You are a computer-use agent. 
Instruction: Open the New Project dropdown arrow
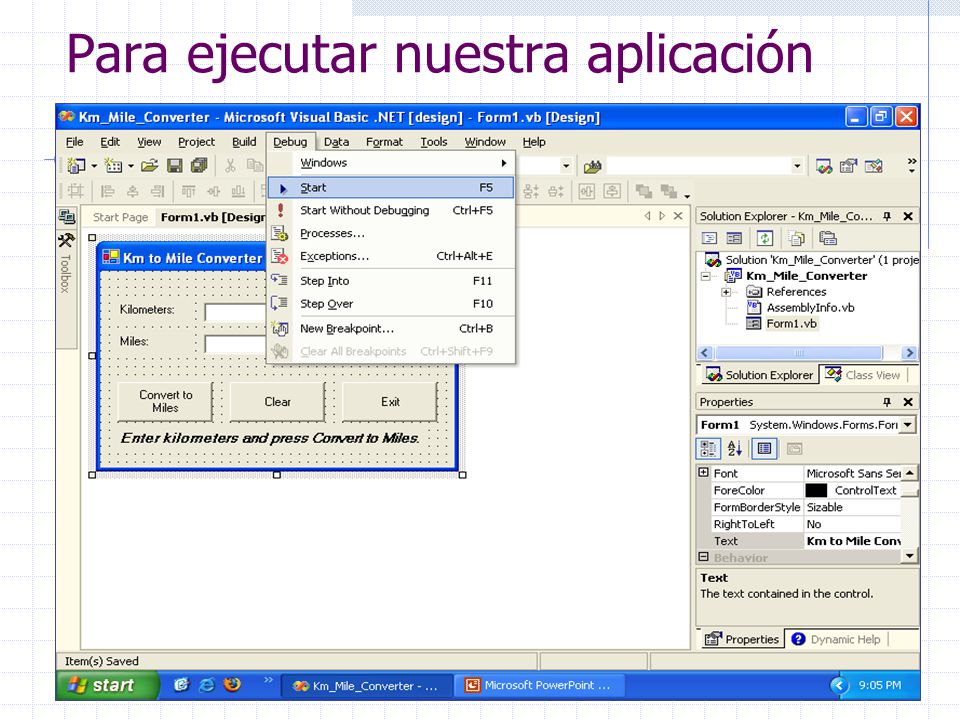click(94, 166)
